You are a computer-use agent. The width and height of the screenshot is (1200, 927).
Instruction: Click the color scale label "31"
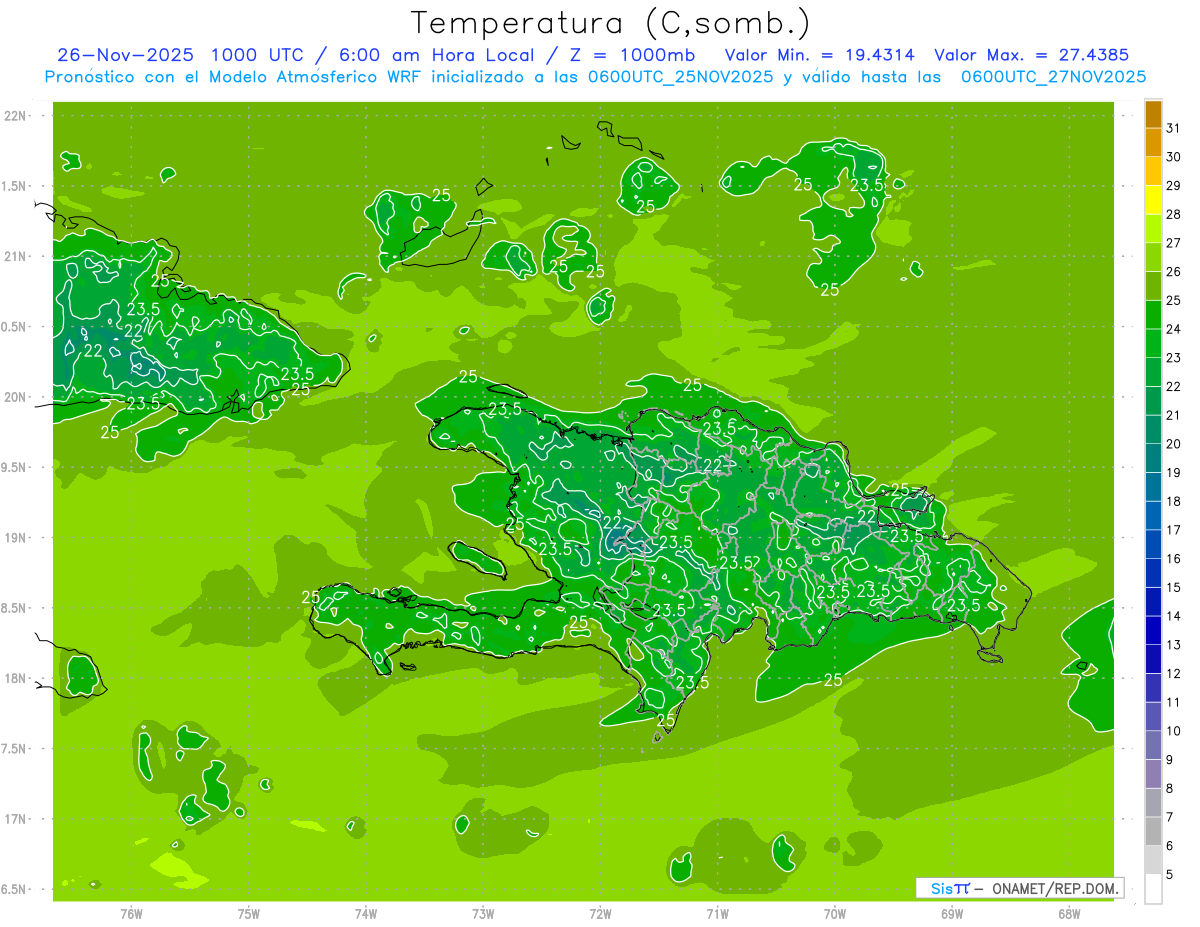(x=1174, y=128)
